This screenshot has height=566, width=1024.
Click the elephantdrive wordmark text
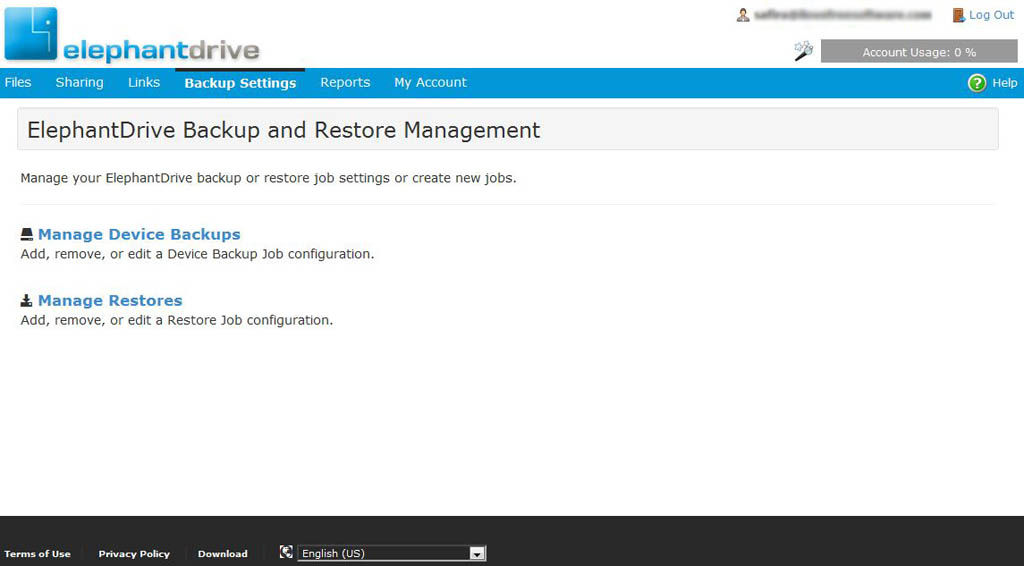pos(161,50)
